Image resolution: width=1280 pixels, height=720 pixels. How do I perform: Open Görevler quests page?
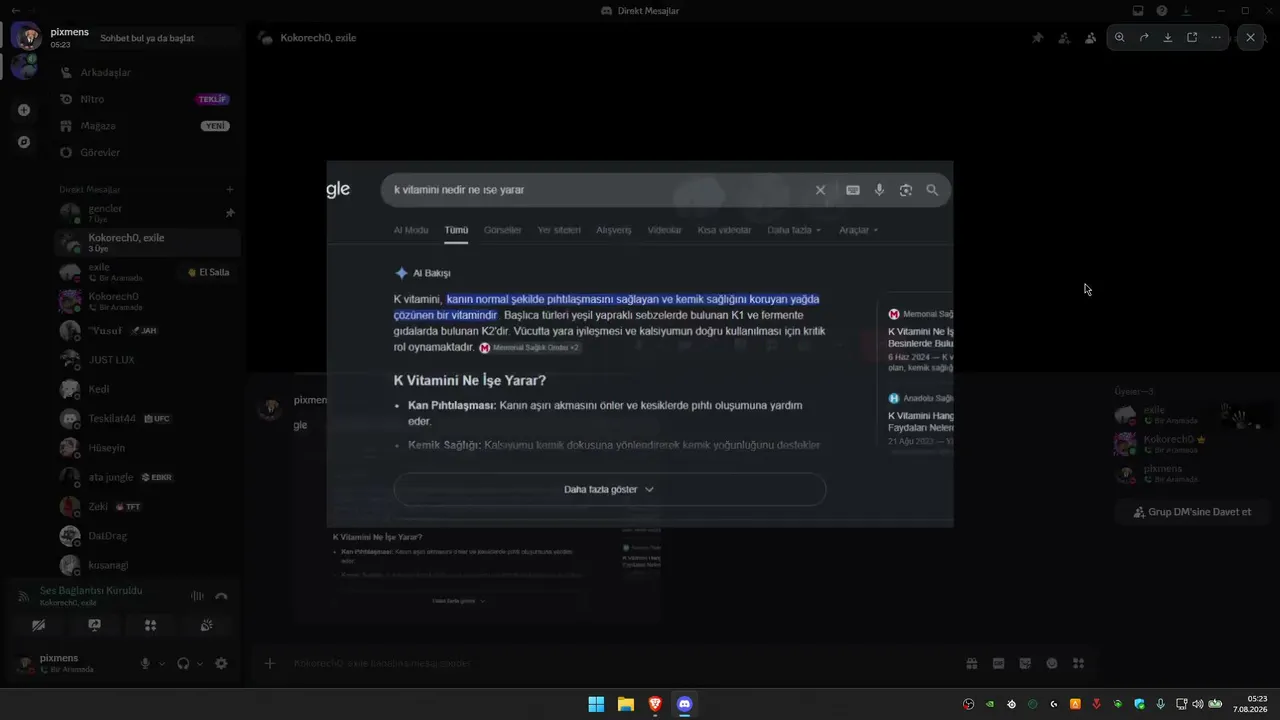(x=148, y=153)
